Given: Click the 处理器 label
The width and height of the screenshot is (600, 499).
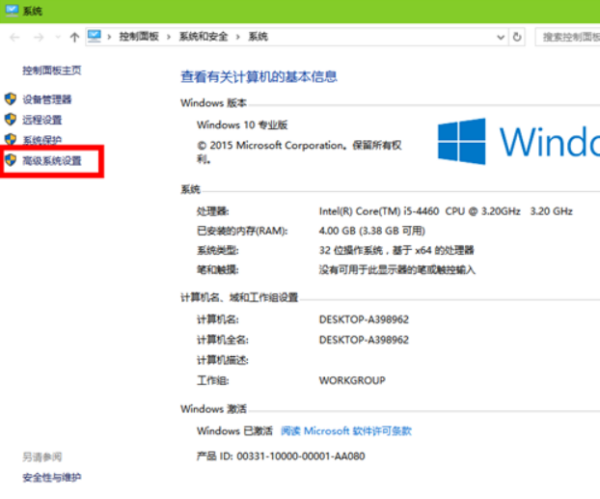Looking at the screenshot, I should (213, 211).
